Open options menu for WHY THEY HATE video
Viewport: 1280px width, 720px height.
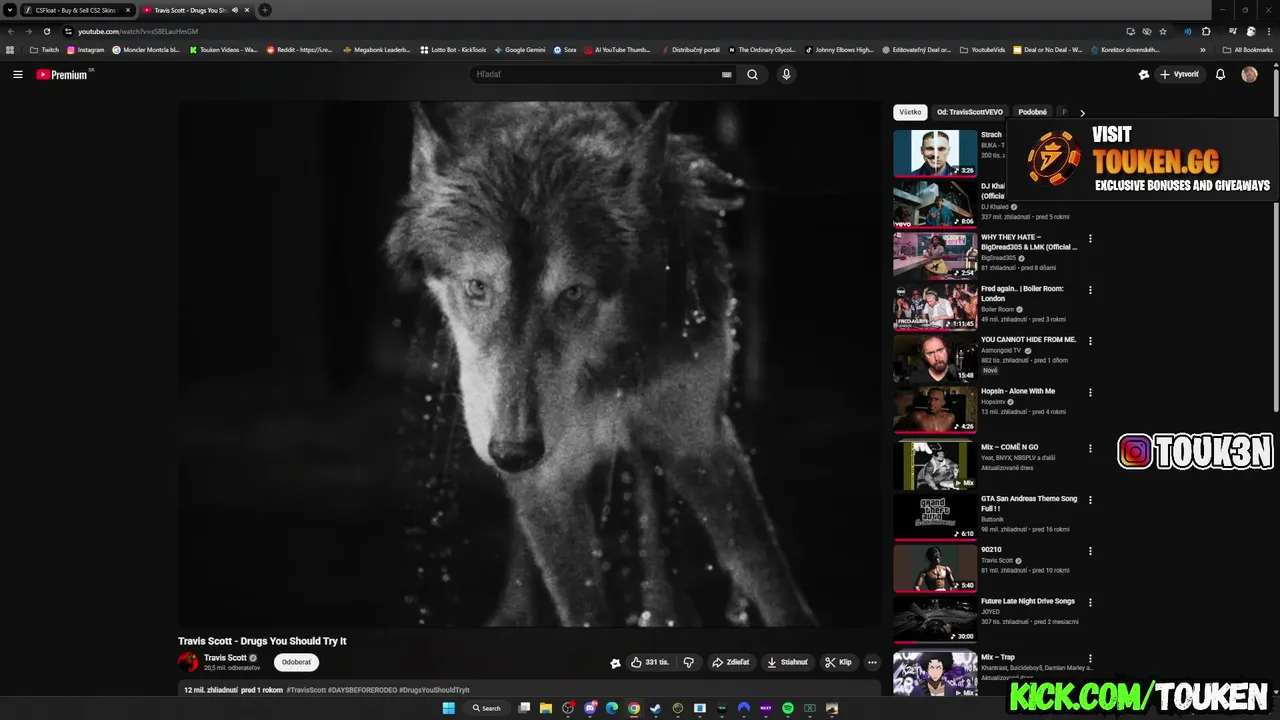(x=1090, y=239)
